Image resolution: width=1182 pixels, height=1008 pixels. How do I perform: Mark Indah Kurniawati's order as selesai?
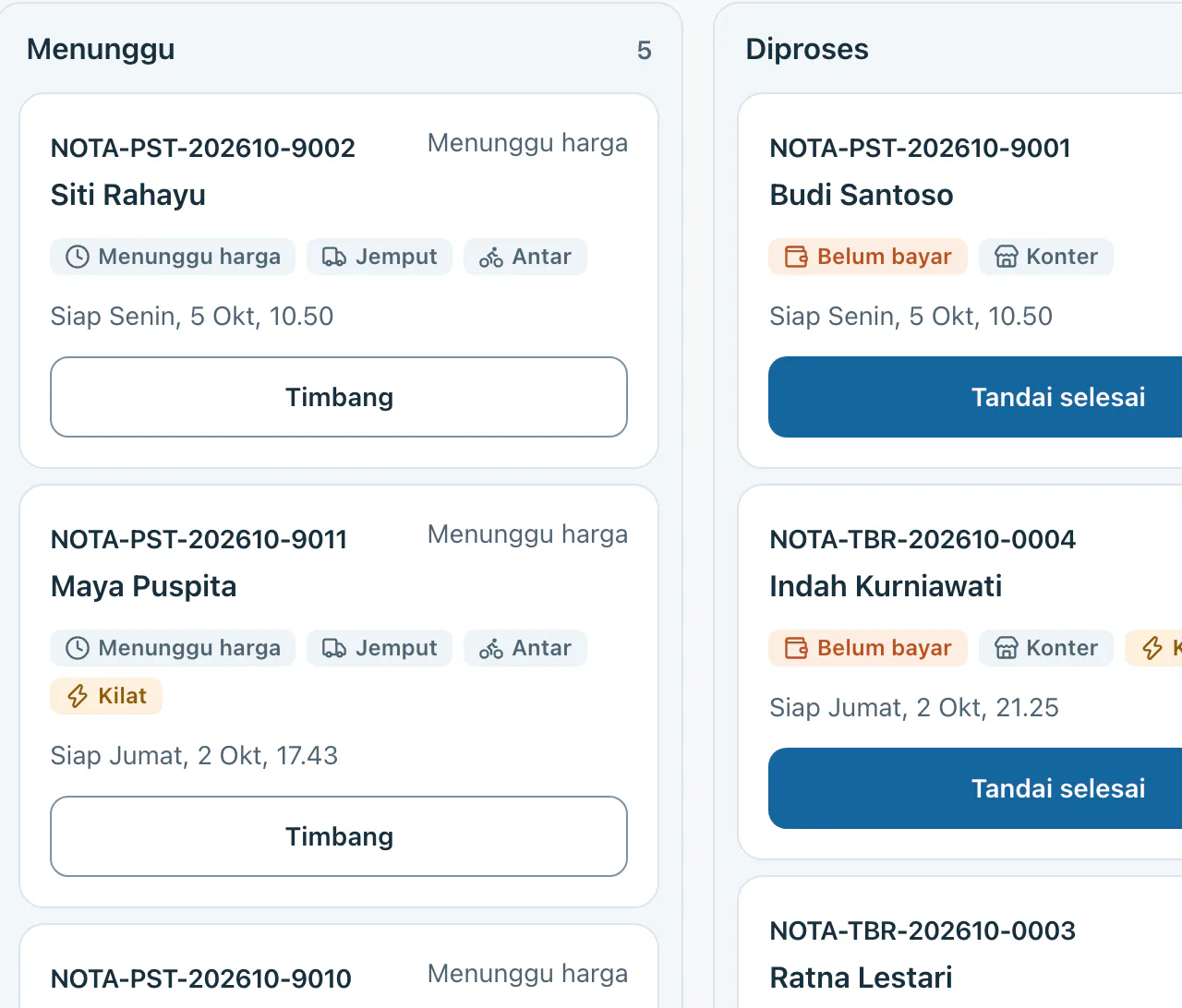(x=975, y=788)
